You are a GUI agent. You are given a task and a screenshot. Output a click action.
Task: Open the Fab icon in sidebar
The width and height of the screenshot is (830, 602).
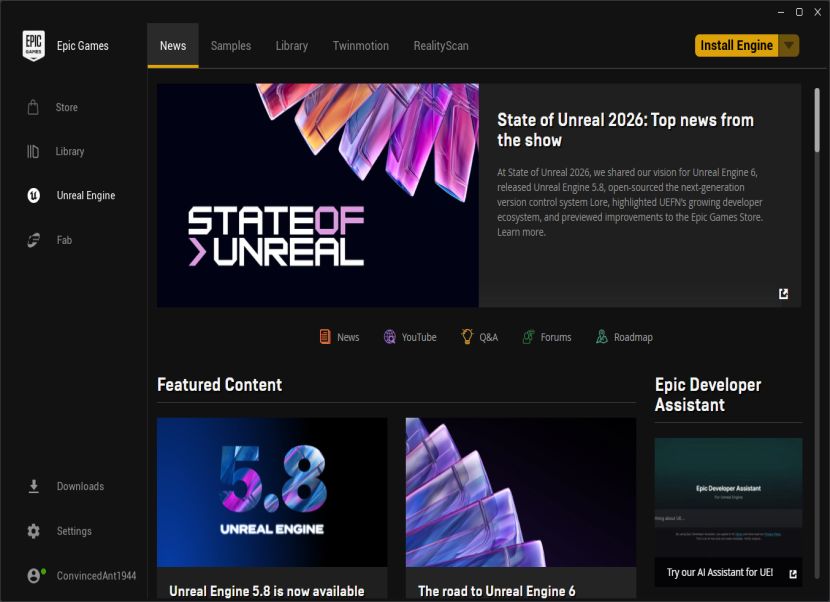(x=33, y=240)
